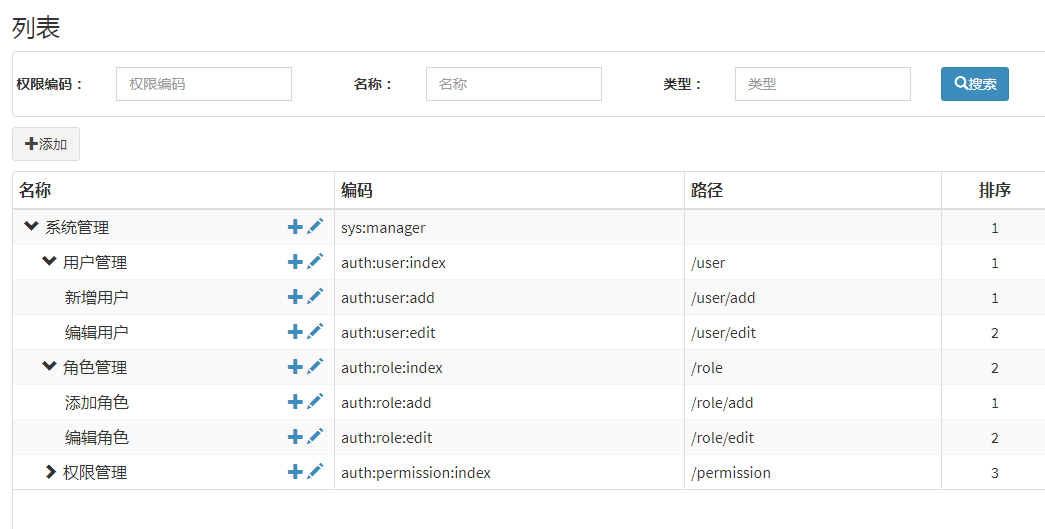Focus the 类型 input field

point(822,84)
